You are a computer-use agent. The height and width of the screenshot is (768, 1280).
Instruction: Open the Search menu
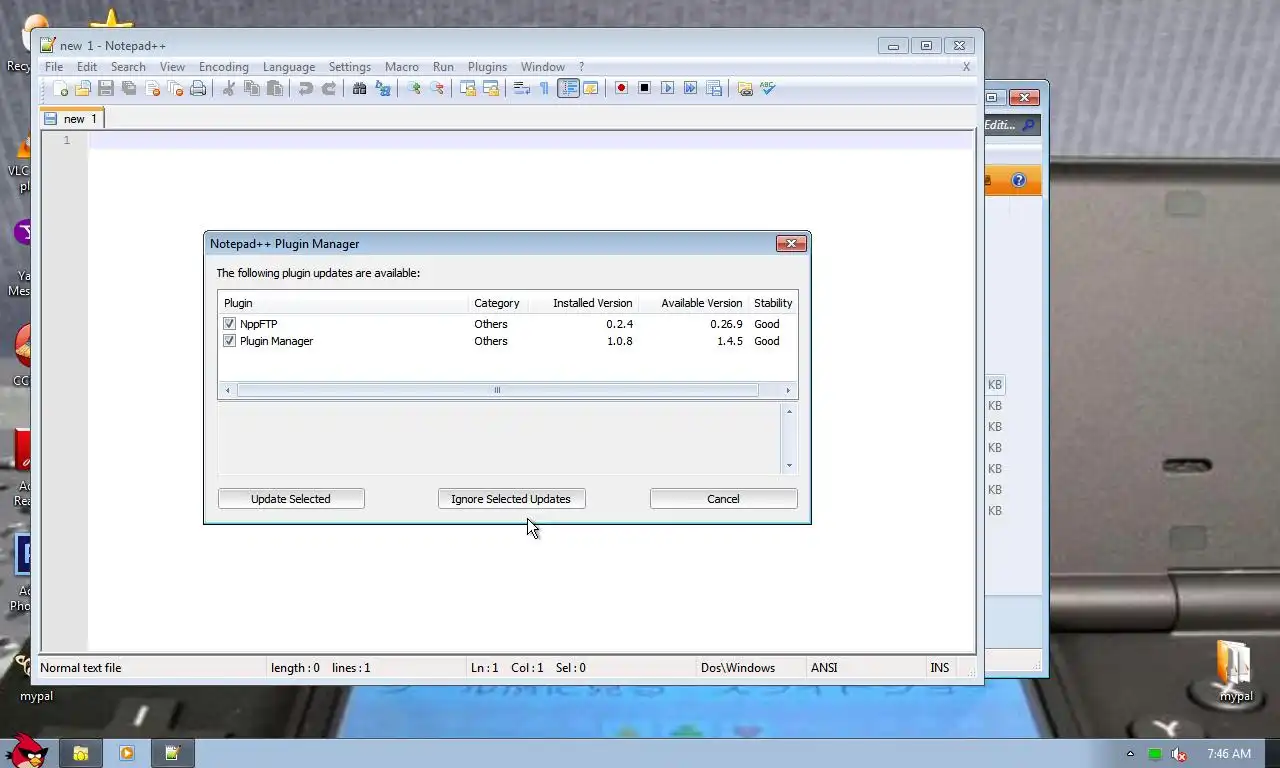point(128,67)
